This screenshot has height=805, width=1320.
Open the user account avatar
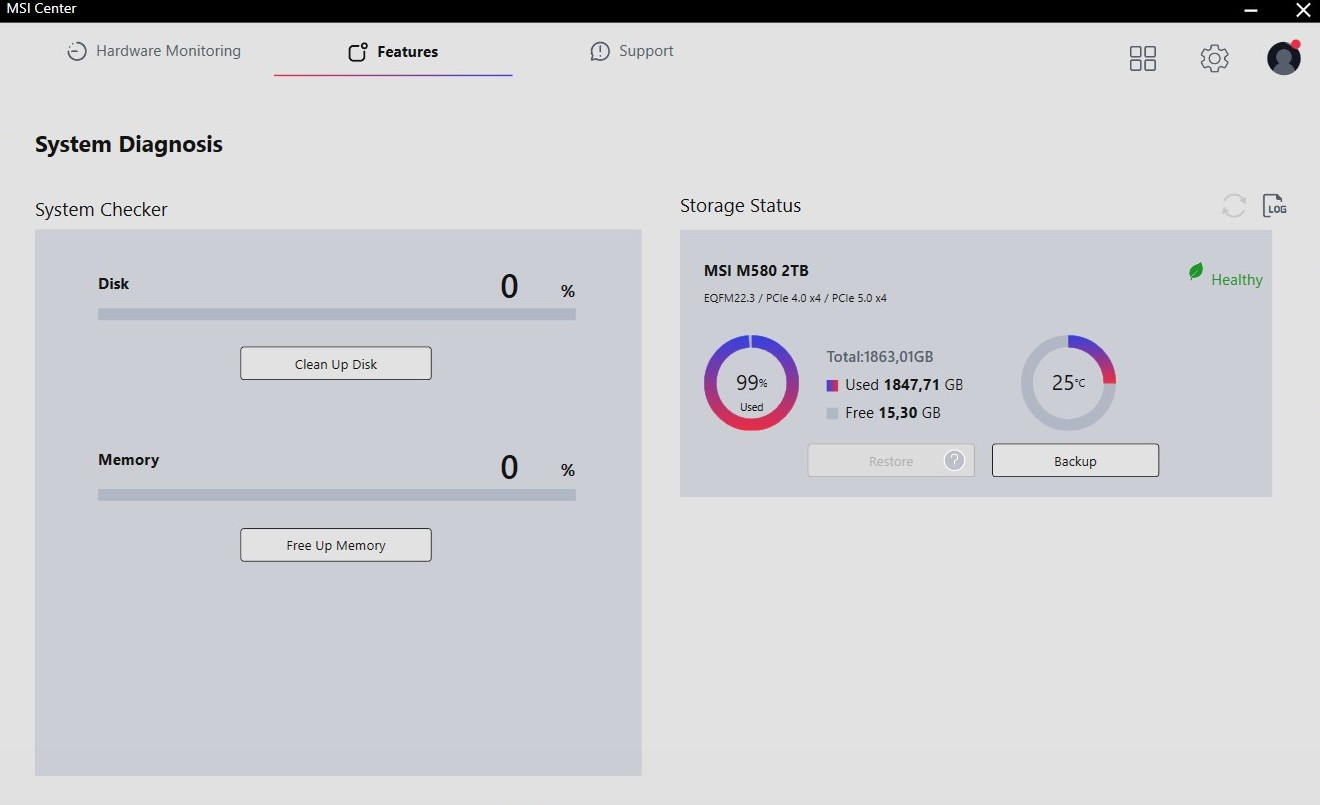(x=1284, y=58)
